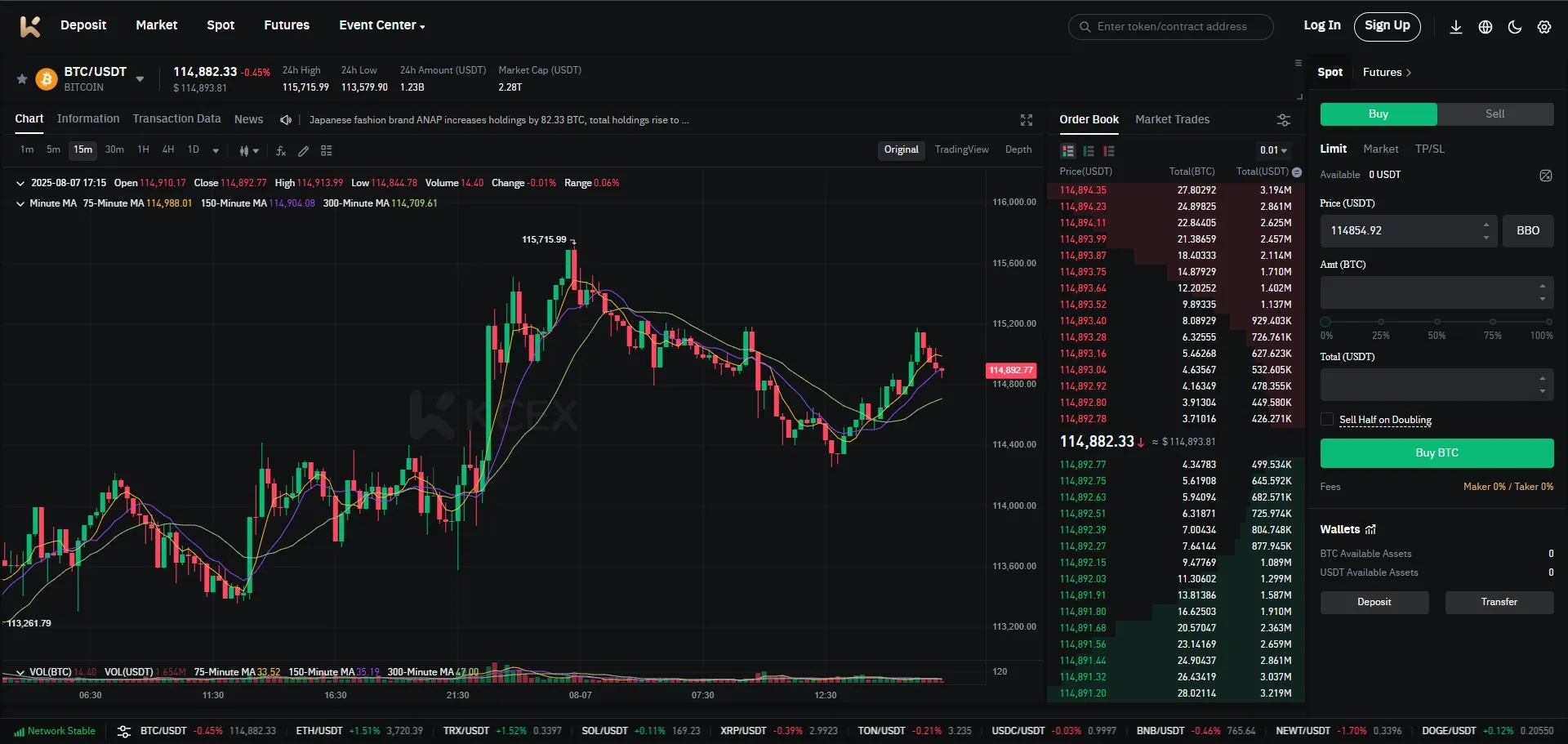Set amount slider to 50%
Viewport: 1568px width, 744px height.
1437,323
